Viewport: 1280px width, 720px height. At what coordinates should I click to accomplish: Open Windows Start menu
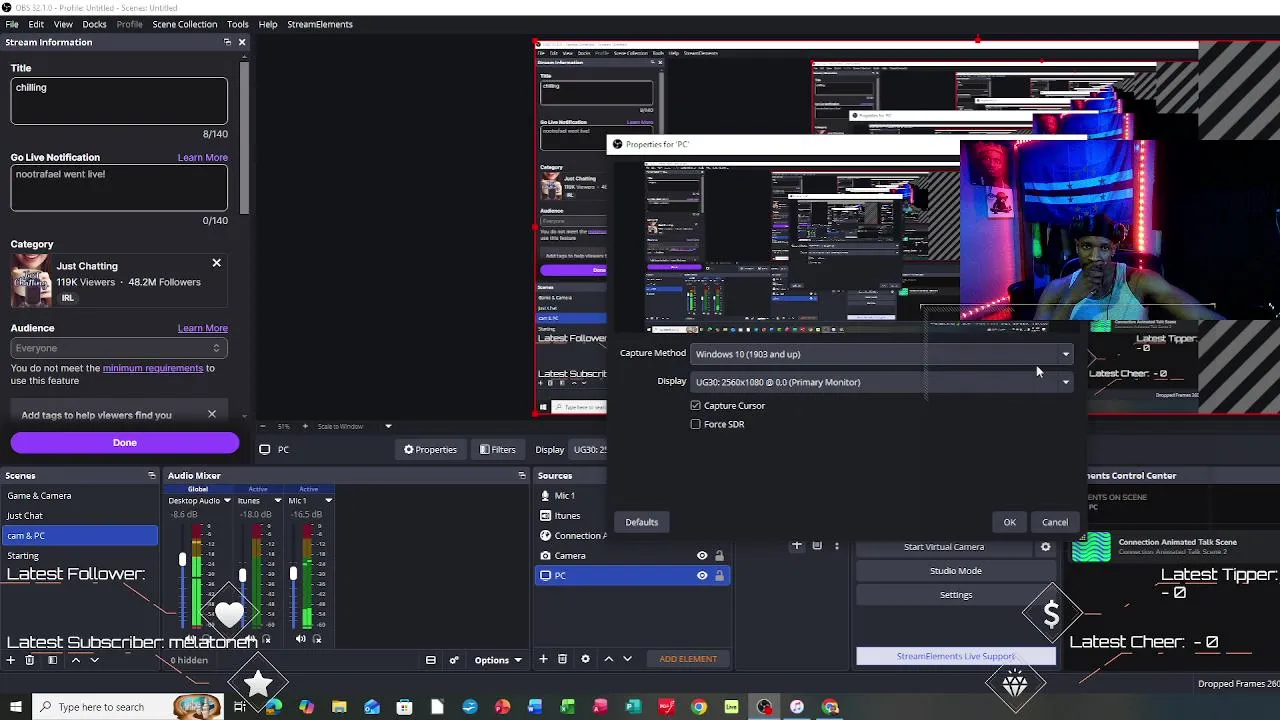click(16, 707)
